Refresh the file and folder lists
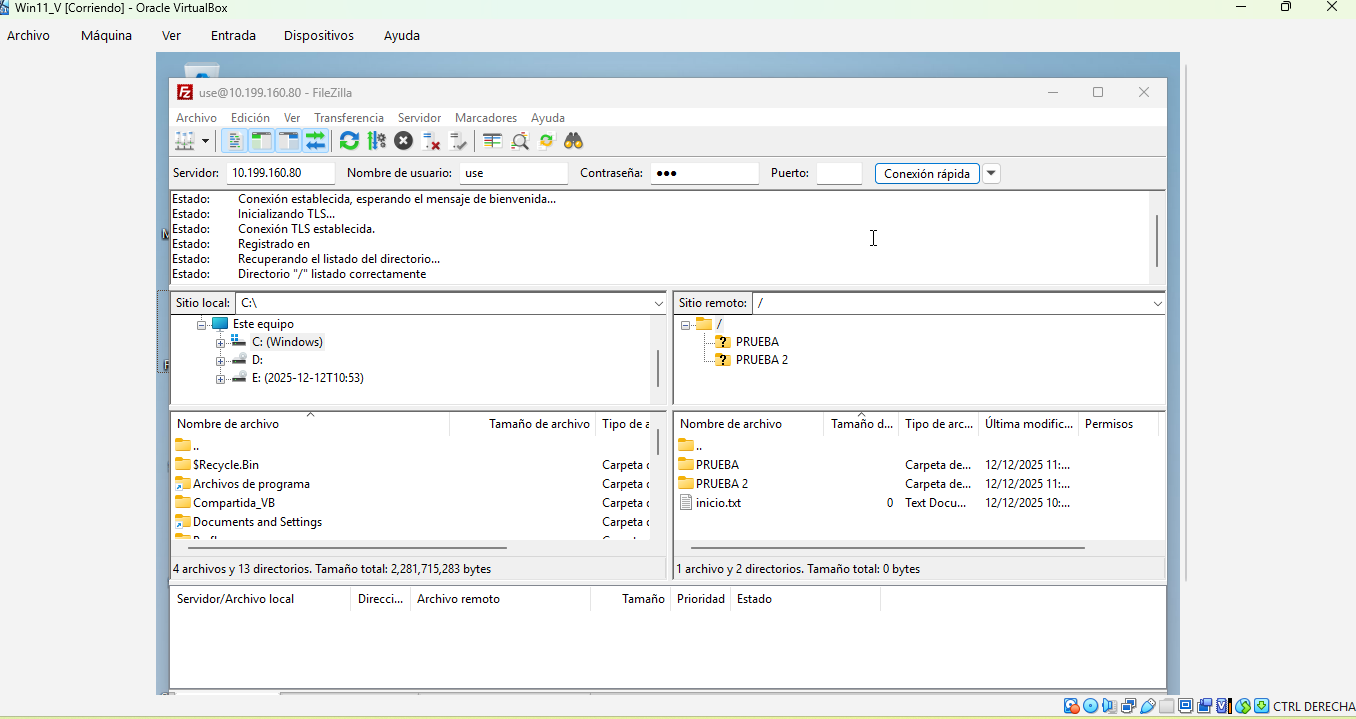 point(349,141)
